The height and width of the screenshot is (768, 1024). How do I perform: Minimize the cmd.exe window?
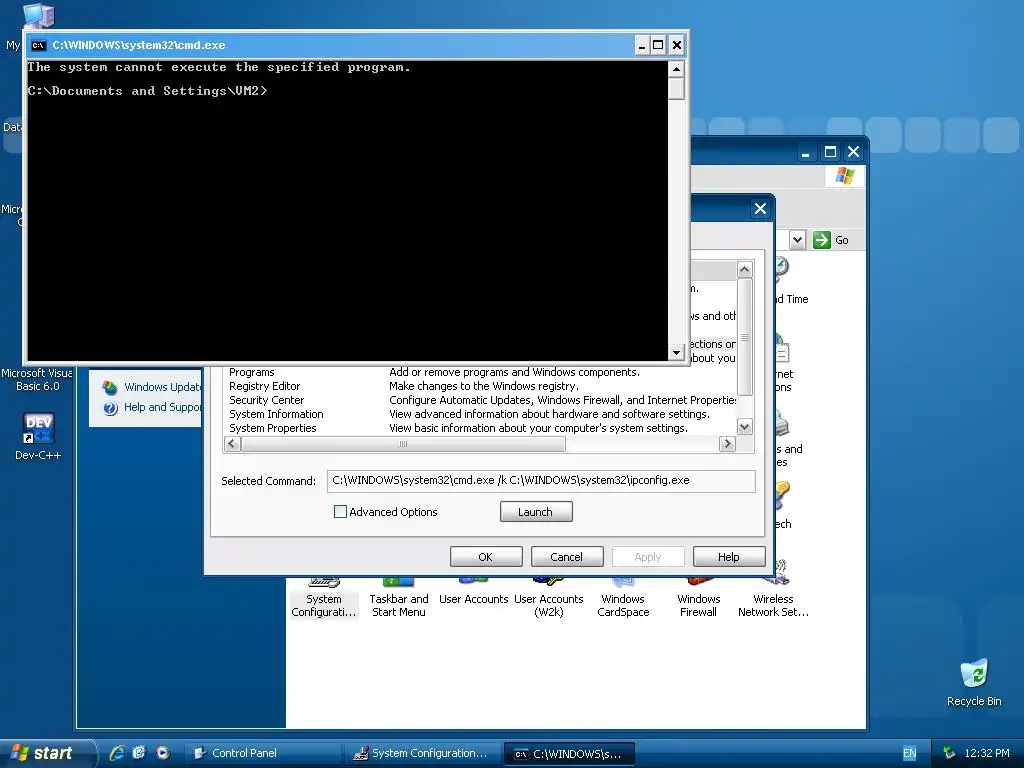click(x=642, y=45)
